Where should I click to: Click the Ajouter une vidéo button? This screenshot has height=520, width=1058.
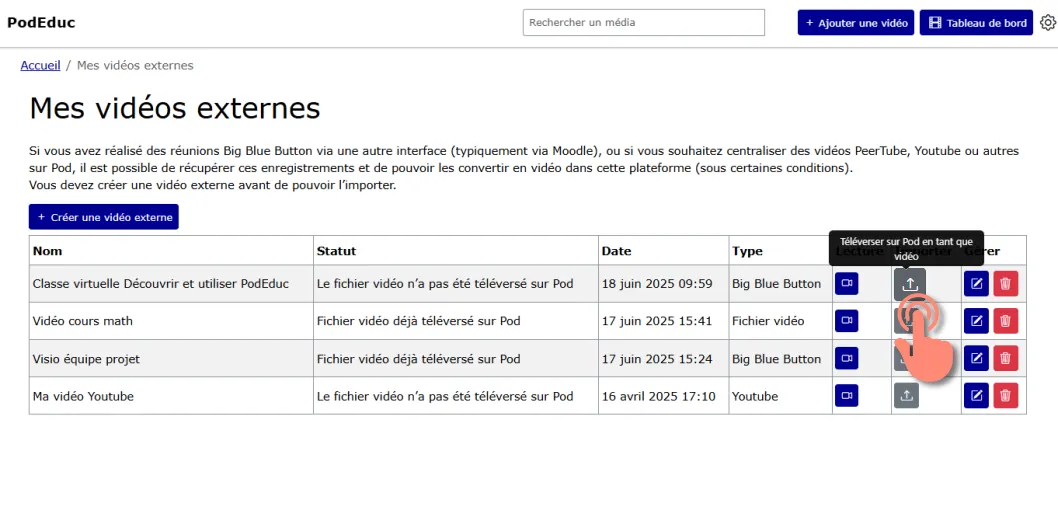(856, 23)
